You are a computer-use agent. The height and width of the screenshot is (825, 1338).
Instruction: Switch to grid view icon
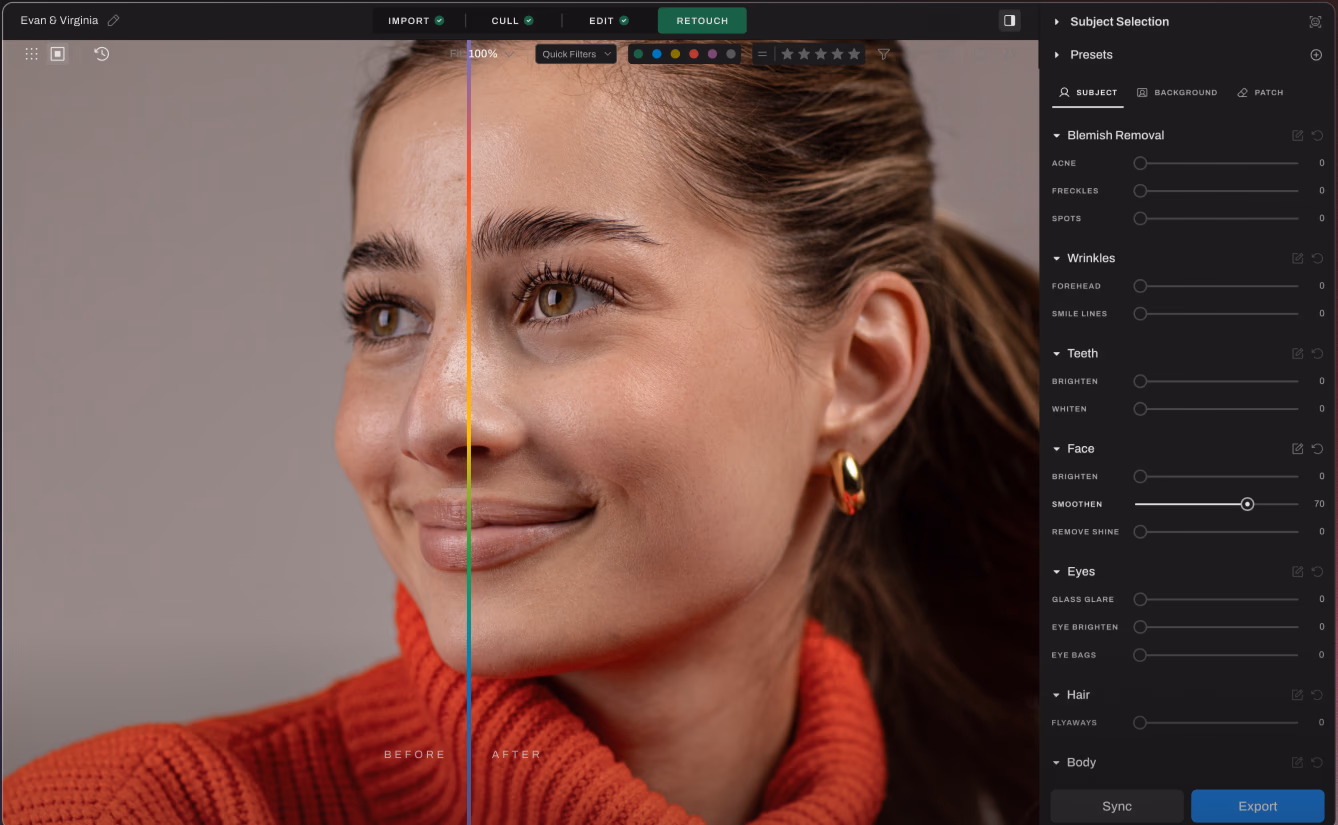click(x=32, y=54)
